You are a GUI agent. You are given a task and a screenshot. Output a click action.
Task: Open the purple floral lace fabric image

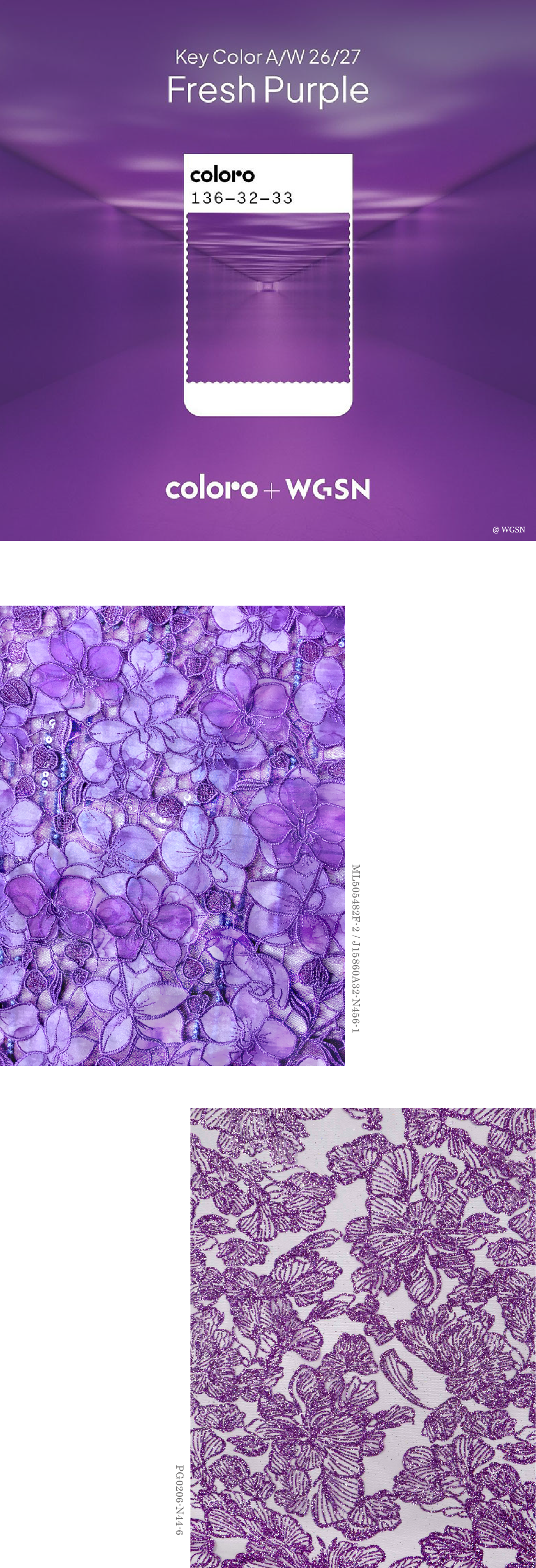click(172, 835)
